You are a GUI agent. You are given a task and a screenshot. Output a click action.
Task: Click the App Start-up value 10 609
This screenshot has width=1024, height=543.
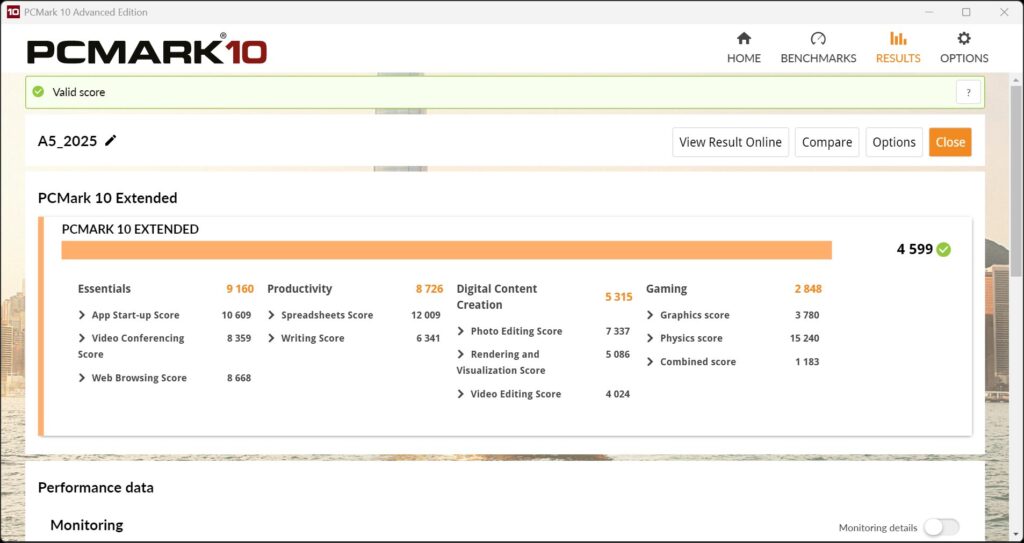tap(236, 315)
